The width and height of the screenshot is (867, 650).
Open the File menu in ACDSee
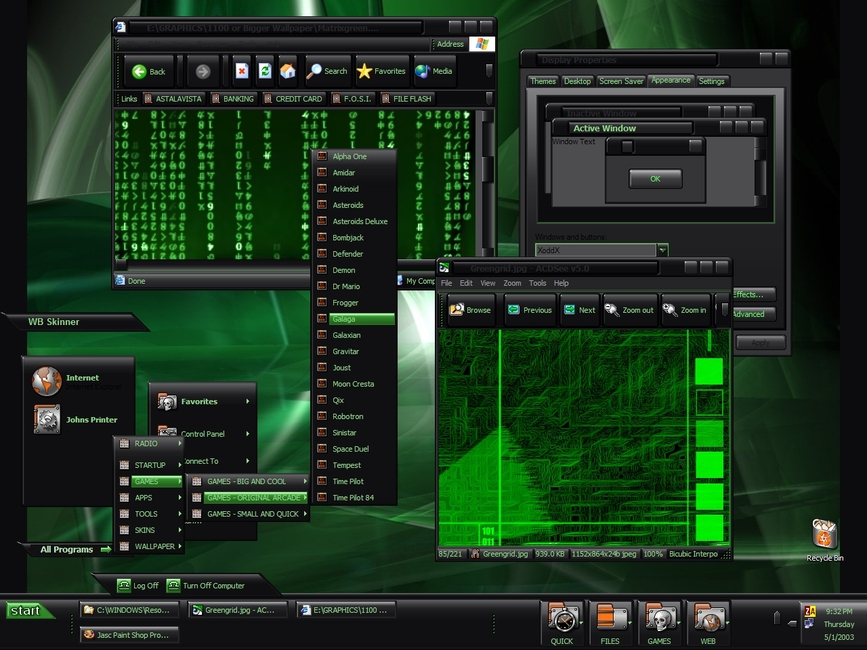pyautogui.click(x=446, y=283)
